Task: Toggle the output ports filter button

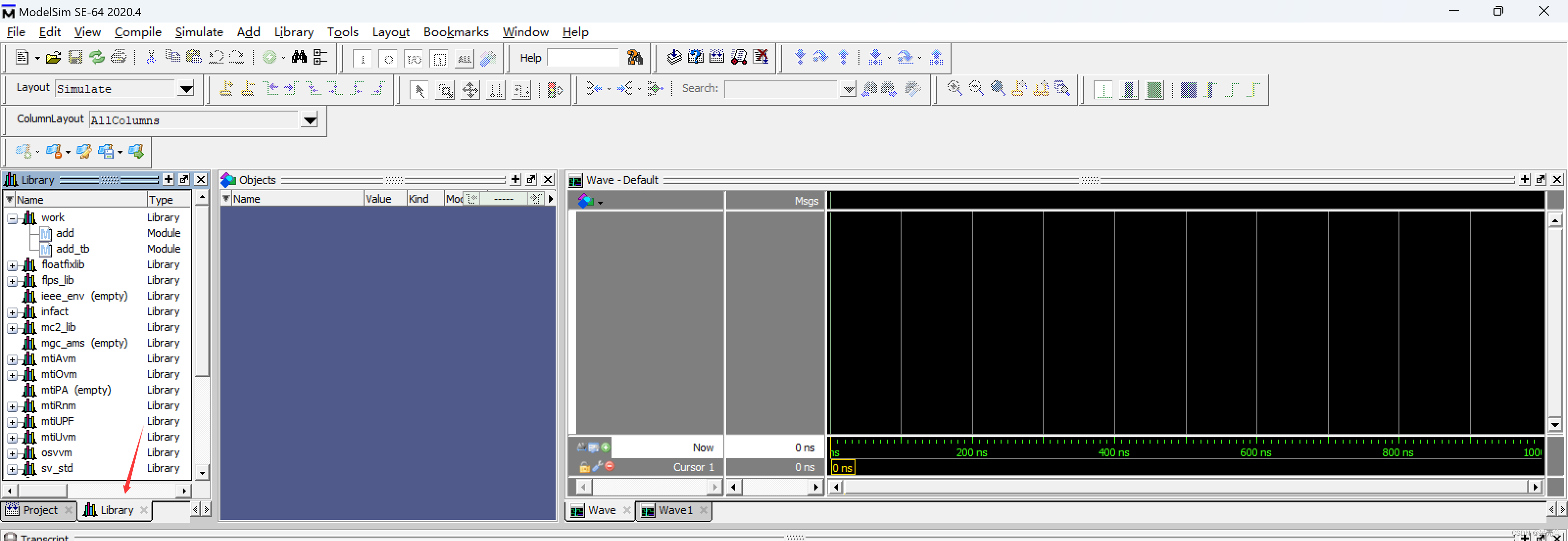Action: (389, 59)
